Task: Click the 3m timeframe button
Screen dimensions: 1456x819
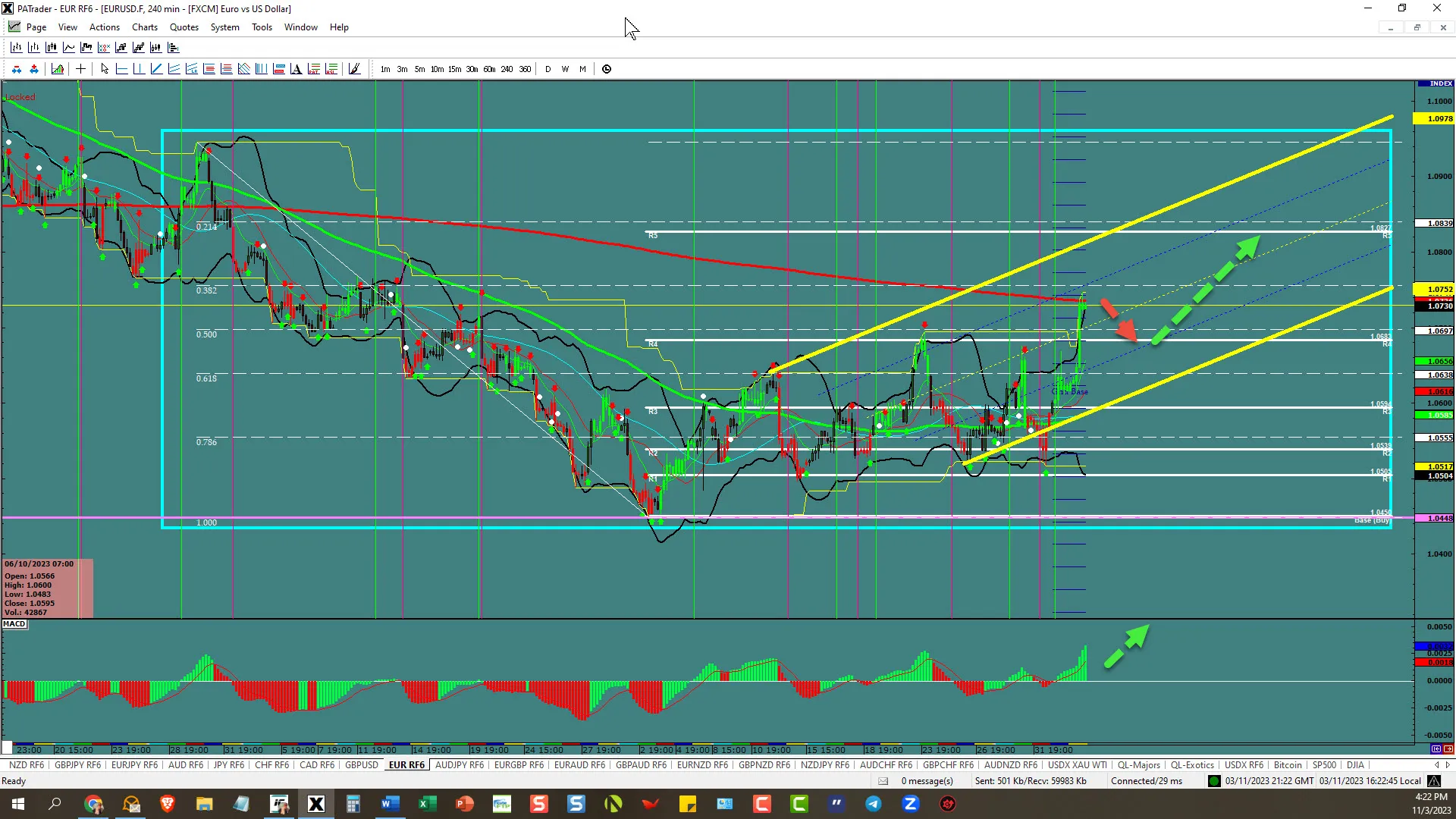Action: 402,69
